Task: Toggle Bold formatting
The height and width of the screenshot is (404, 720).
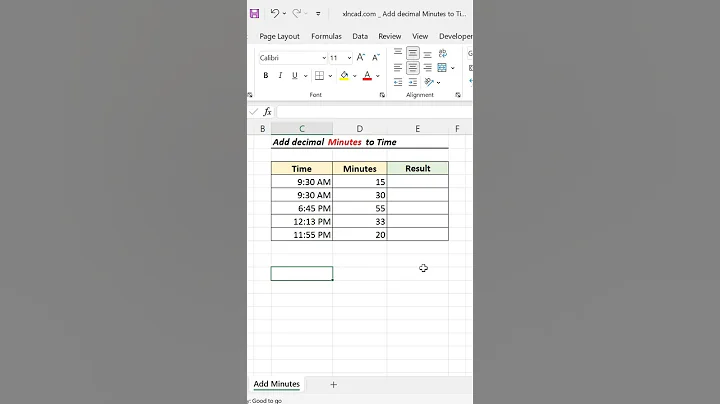Action: tap(265, 75)
